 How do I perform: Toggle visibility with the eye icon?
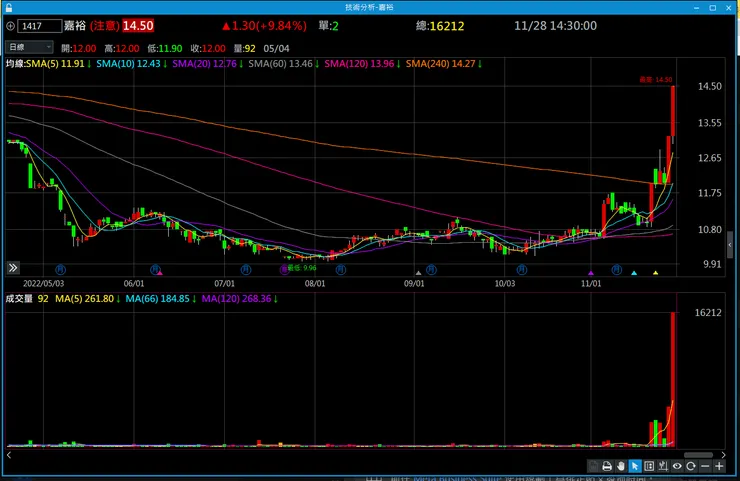pyautogui.click(x=677, y=466)
